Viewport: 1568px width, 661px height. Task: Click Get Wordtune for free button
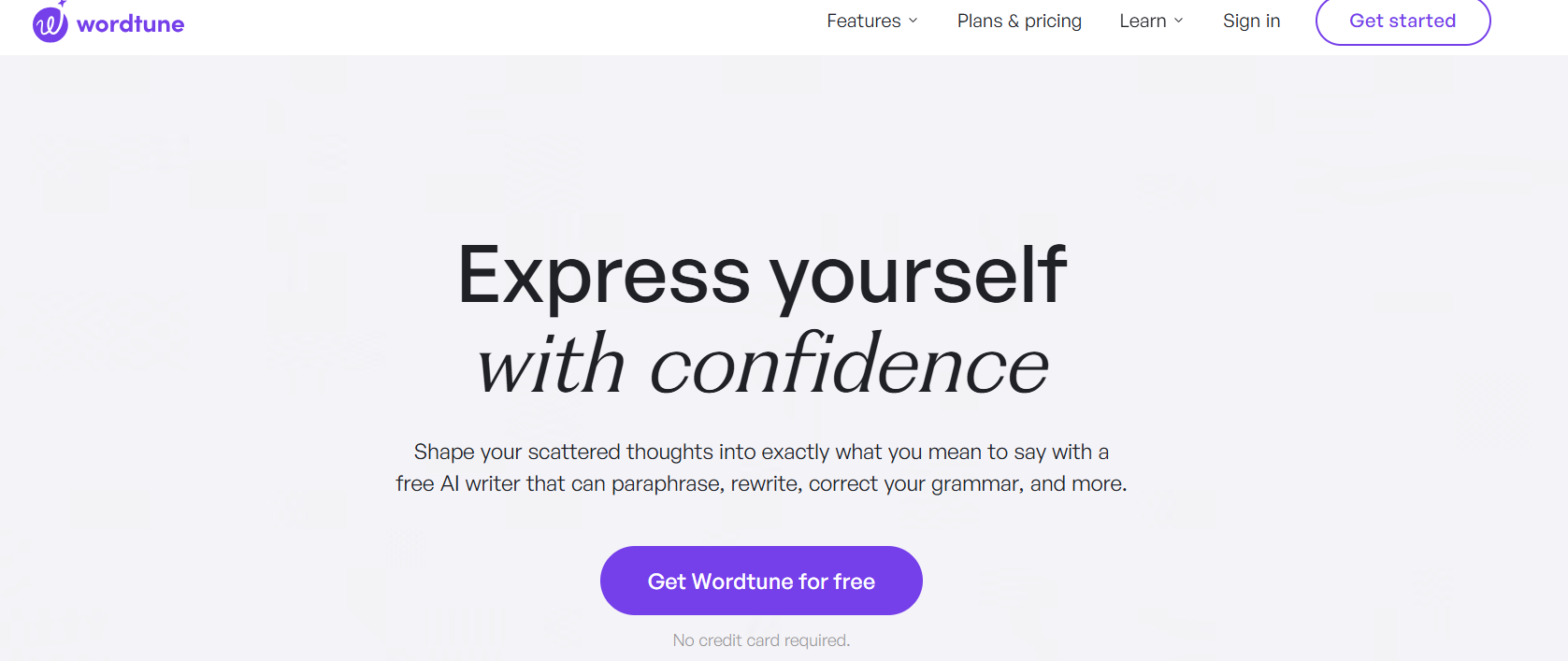tap(761, 581)
